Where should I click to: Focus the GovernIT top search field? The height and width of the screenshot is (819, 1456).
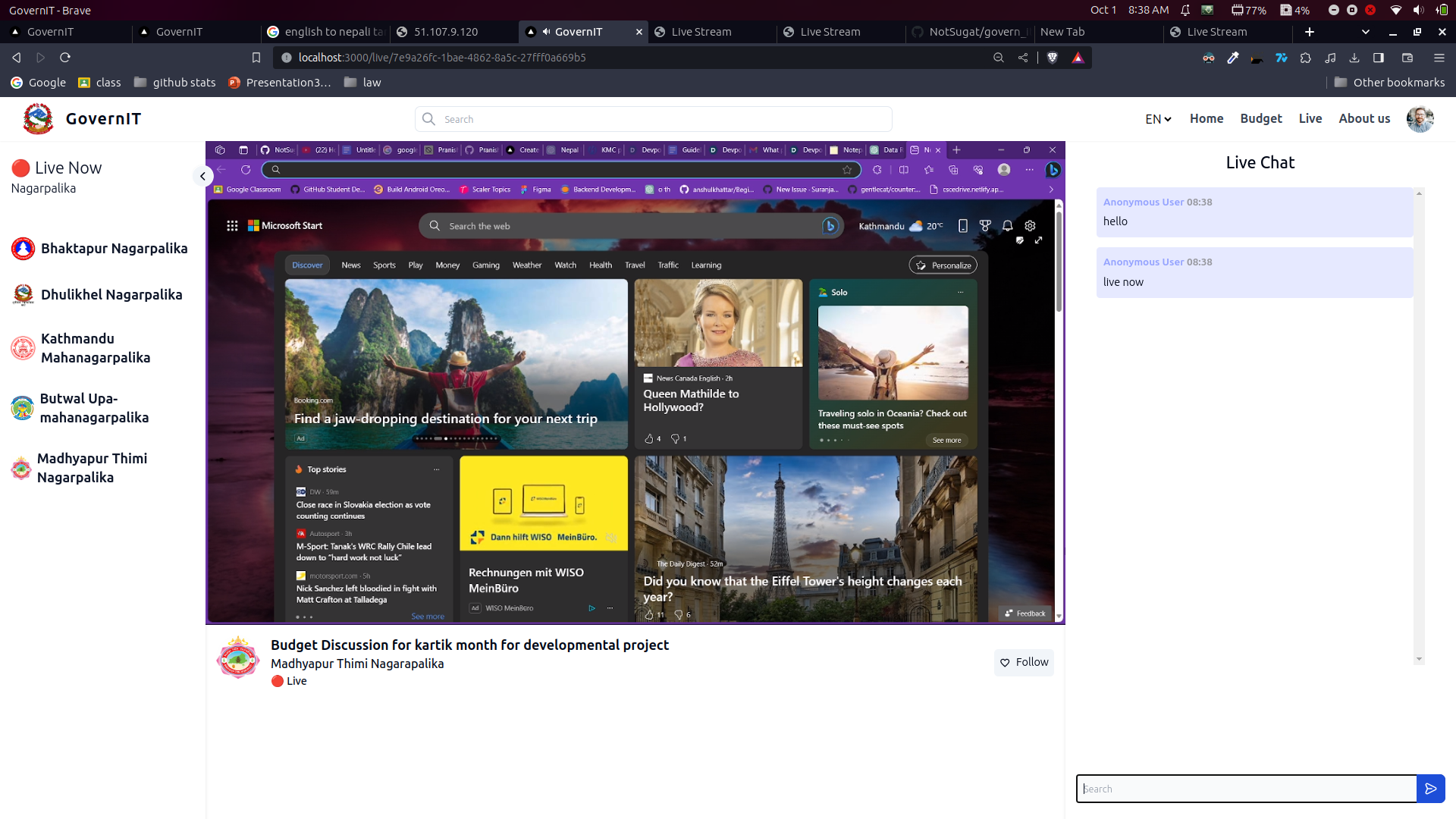654,119
